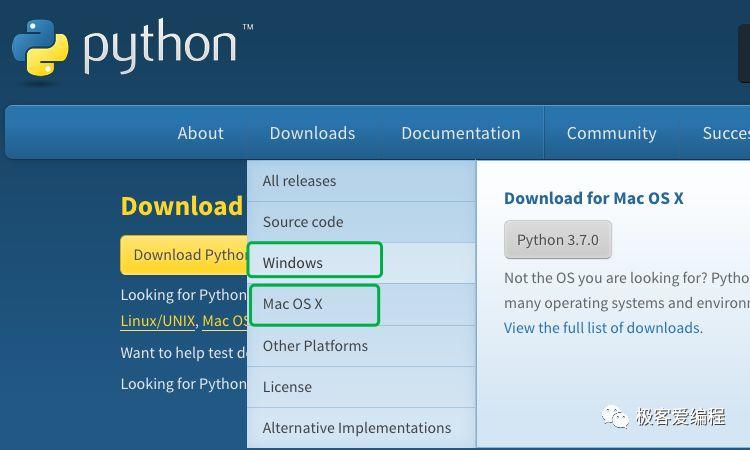750x450 pixels.
Task: Open Alternative Implementations entry
Action: tap(362, 428)
